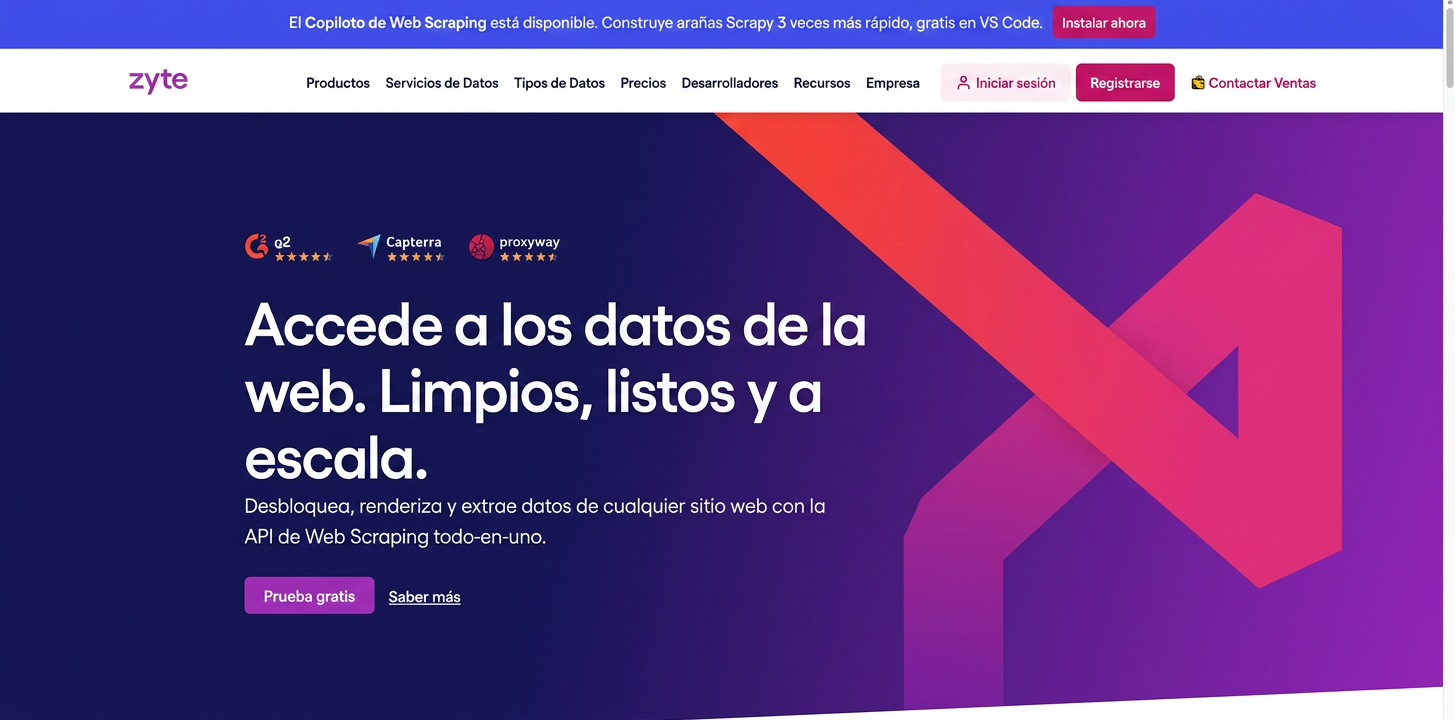Click the proxyway logo icon
The height and width of the screenshot is (720, 1455).
482,247
